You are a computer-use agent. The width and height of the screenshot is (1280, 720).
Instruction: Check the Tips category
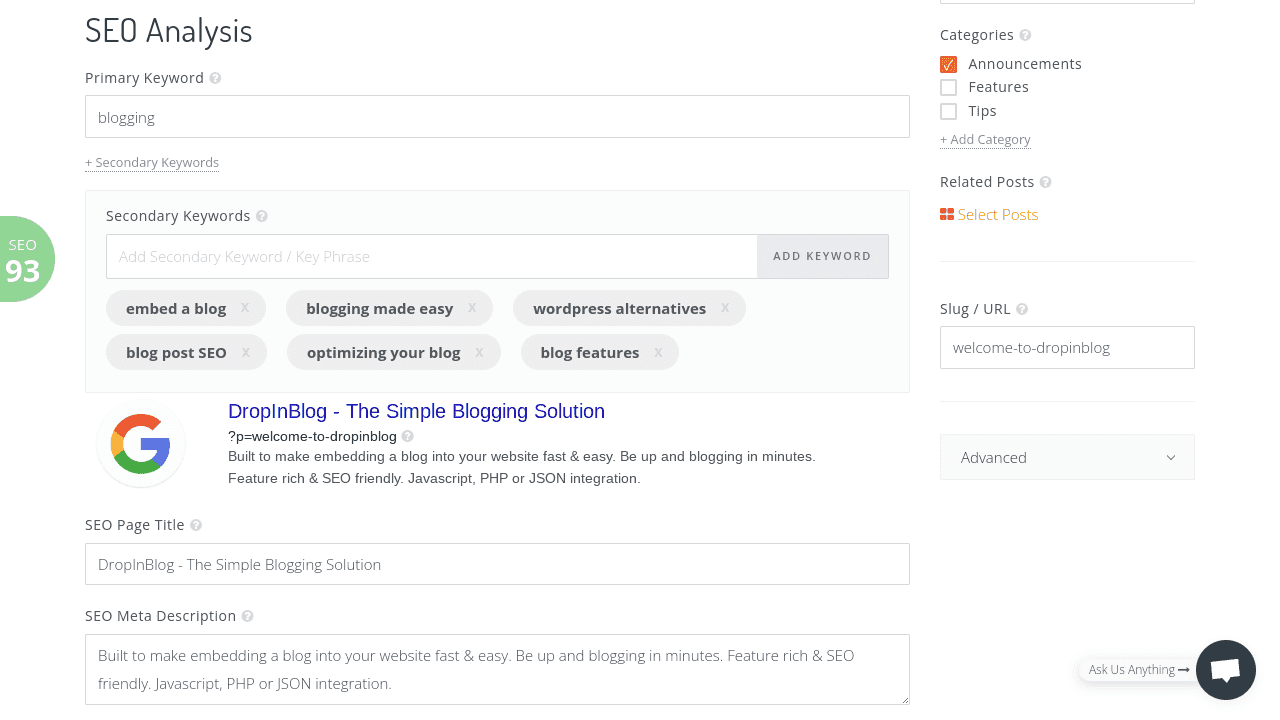949,112
